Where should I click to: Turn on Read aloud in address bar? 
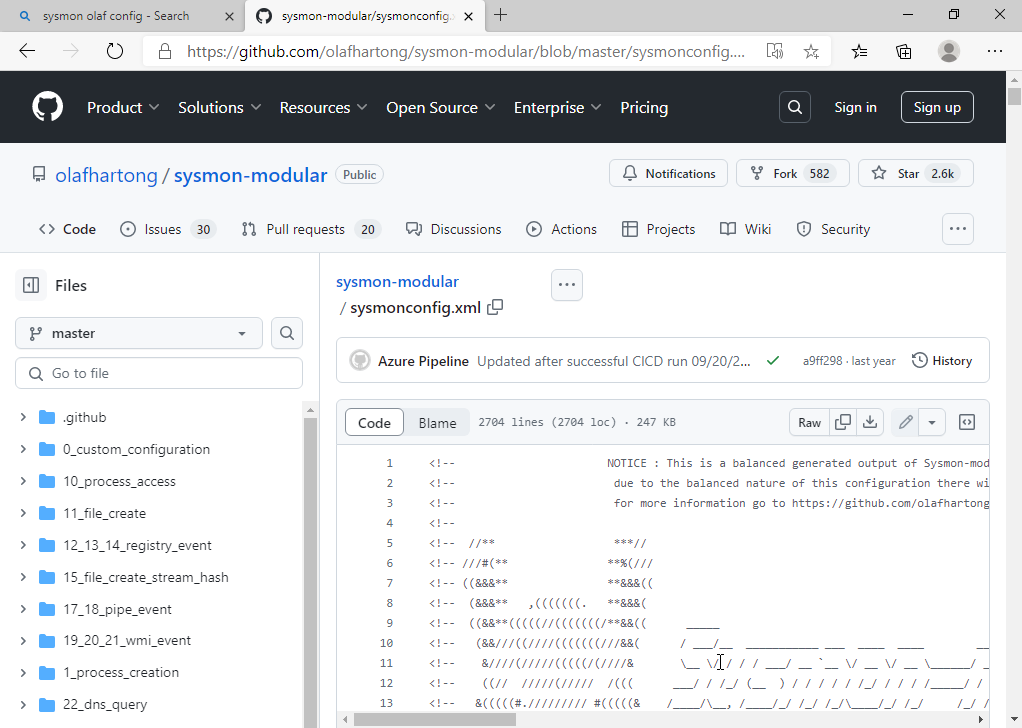(x=775, y=51)
